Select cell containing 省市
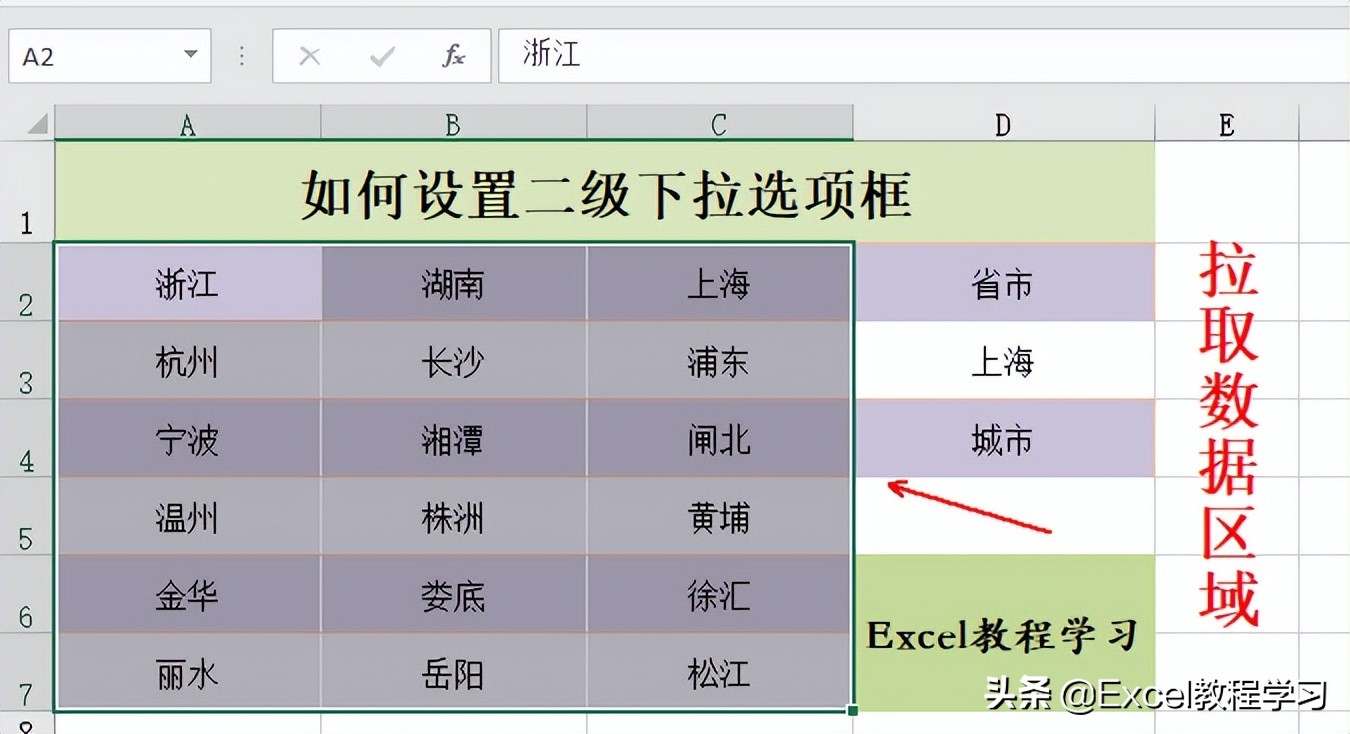This screenshot has height=734, width=1350. click(x=1004, y=283)
